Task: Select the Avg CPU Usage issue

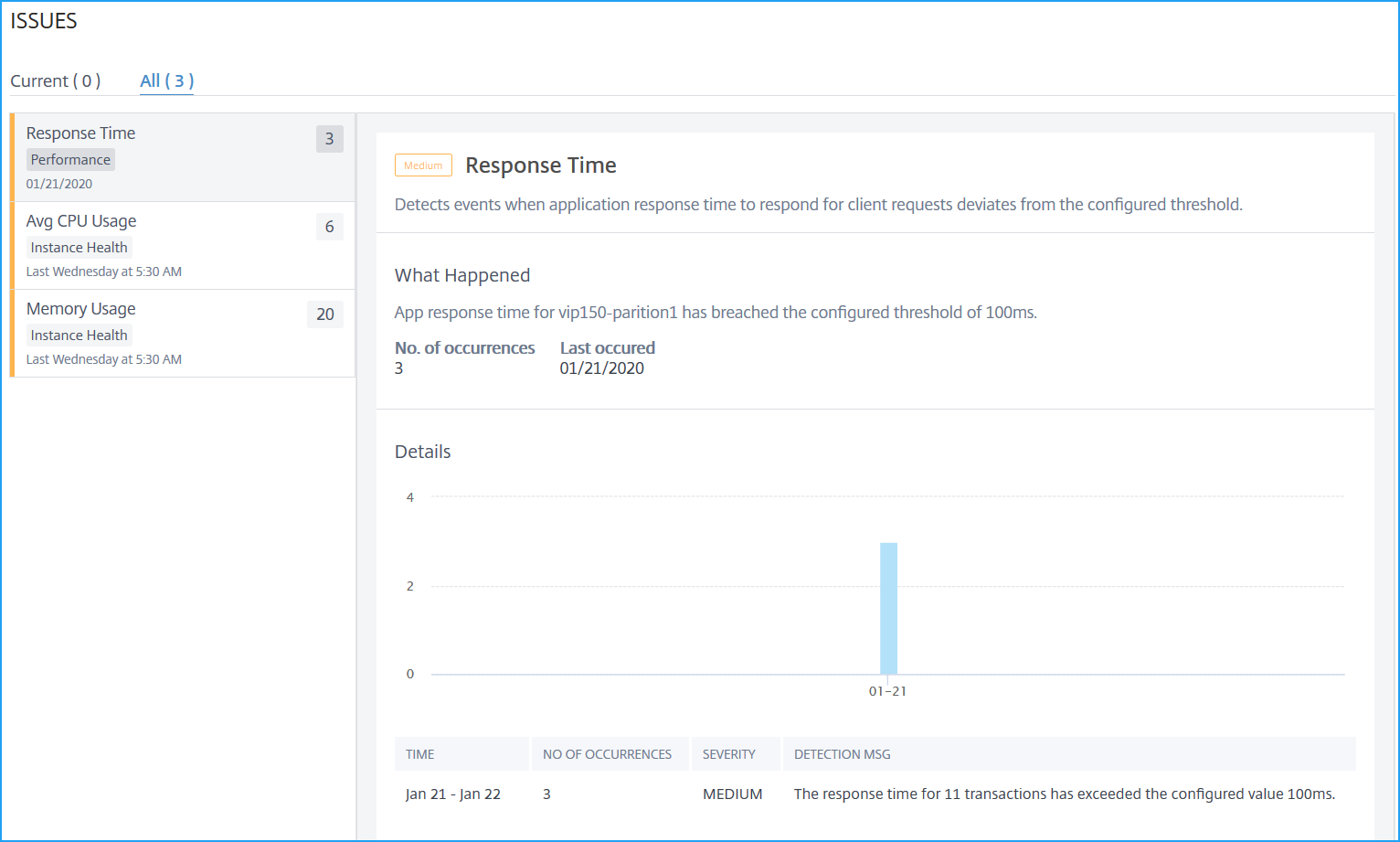Action: [x=183, y=245]
